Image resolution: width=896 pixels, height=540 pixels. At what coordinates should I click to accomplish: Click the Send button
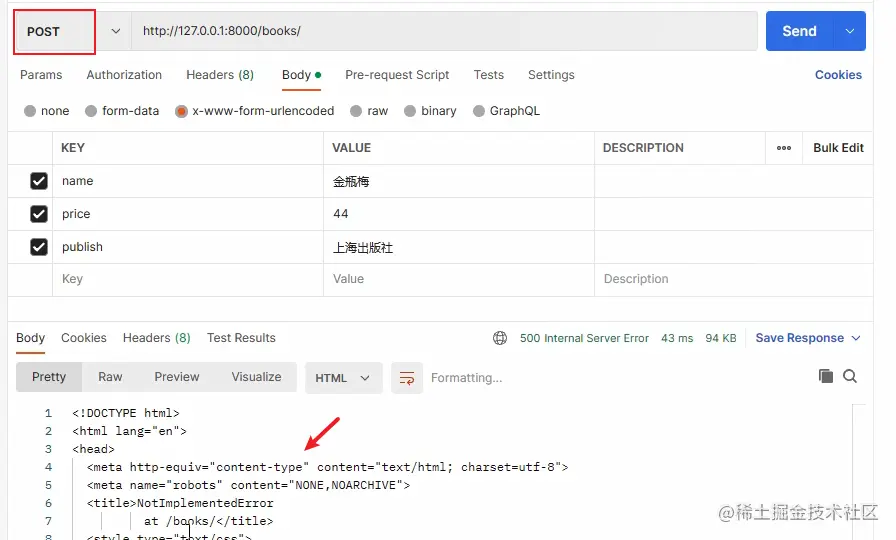click(799, 31)
